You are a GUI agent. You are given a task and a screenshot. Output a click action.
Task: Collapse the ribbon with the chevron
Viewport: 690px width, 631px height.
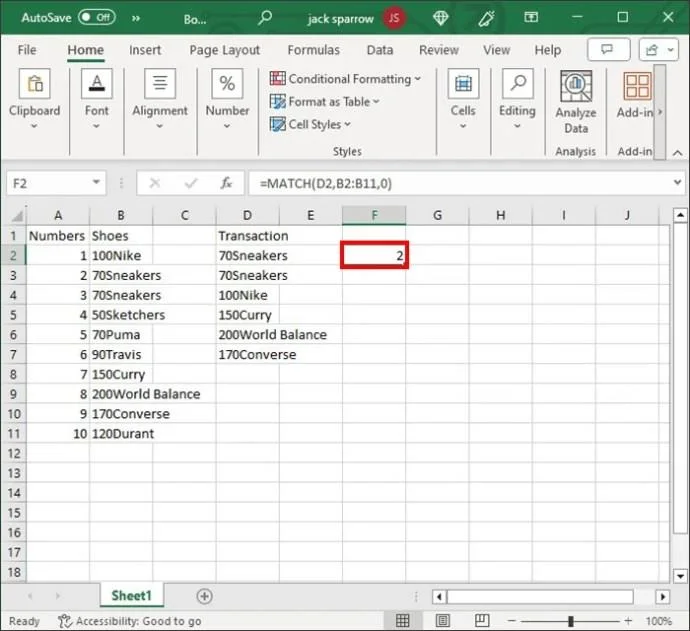[678, 153]
